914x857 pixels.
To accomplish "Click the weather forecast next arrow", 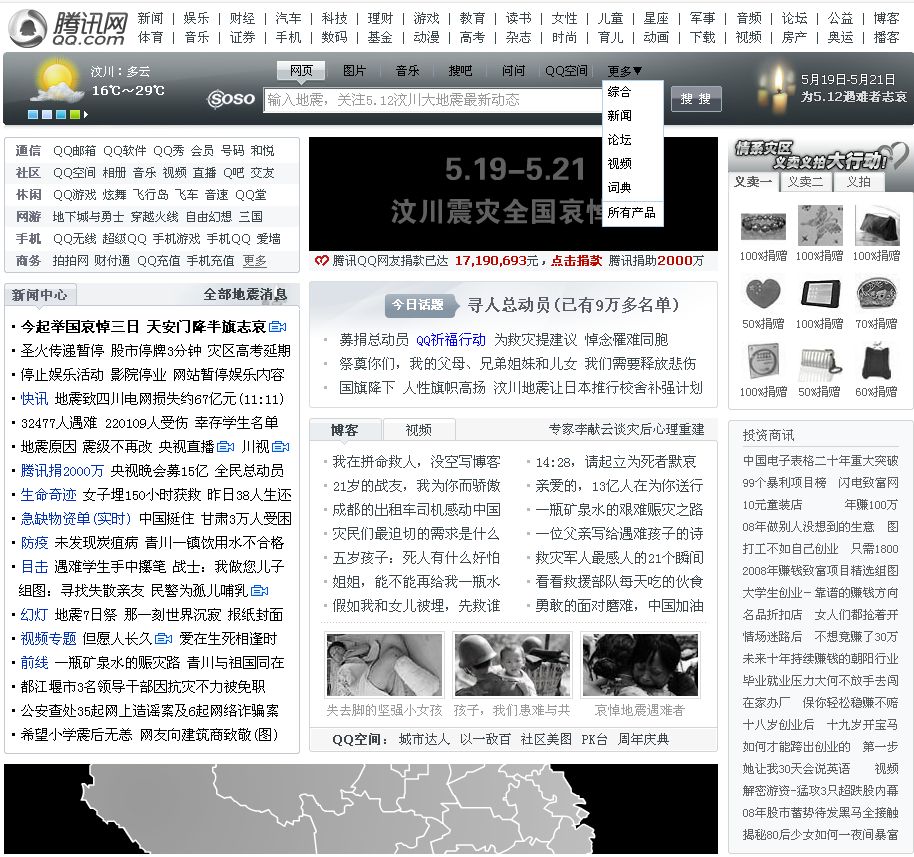I will [x=86, y=115].
